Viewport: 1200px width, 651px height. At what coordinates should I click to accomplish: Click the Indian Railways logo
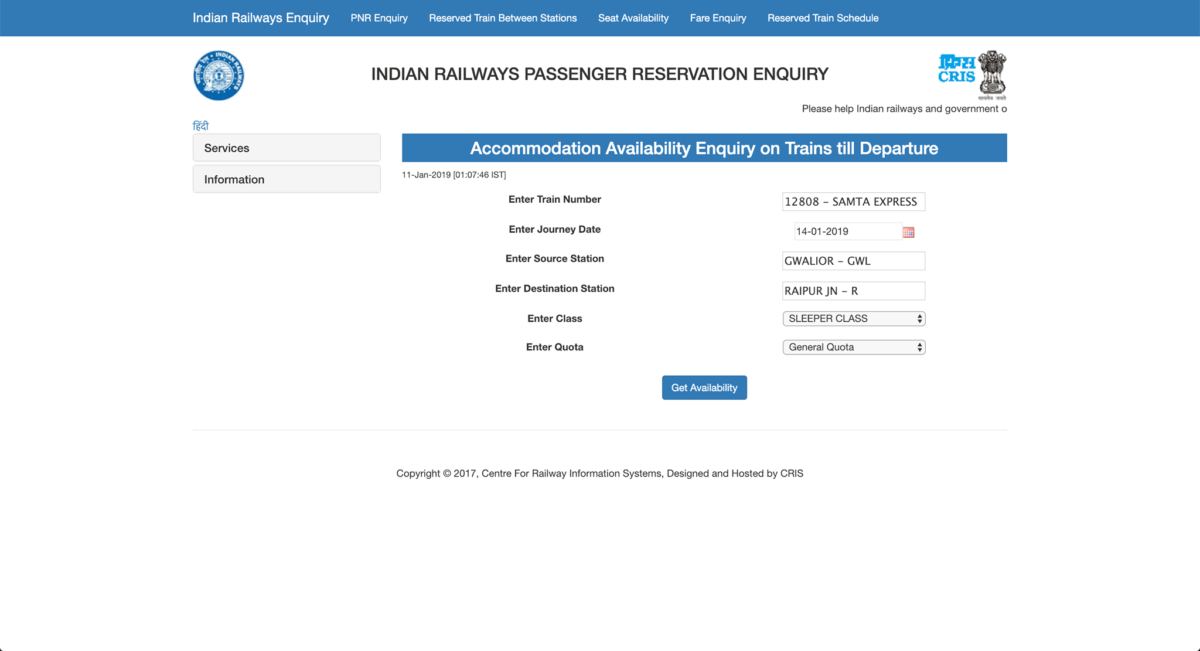point(218,75)
